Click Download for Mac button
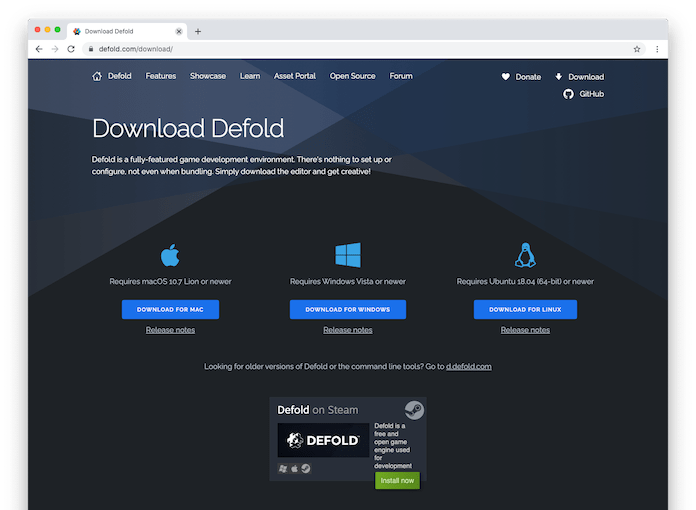Viewport: 696px width, 510px height. tap(170, 309)
